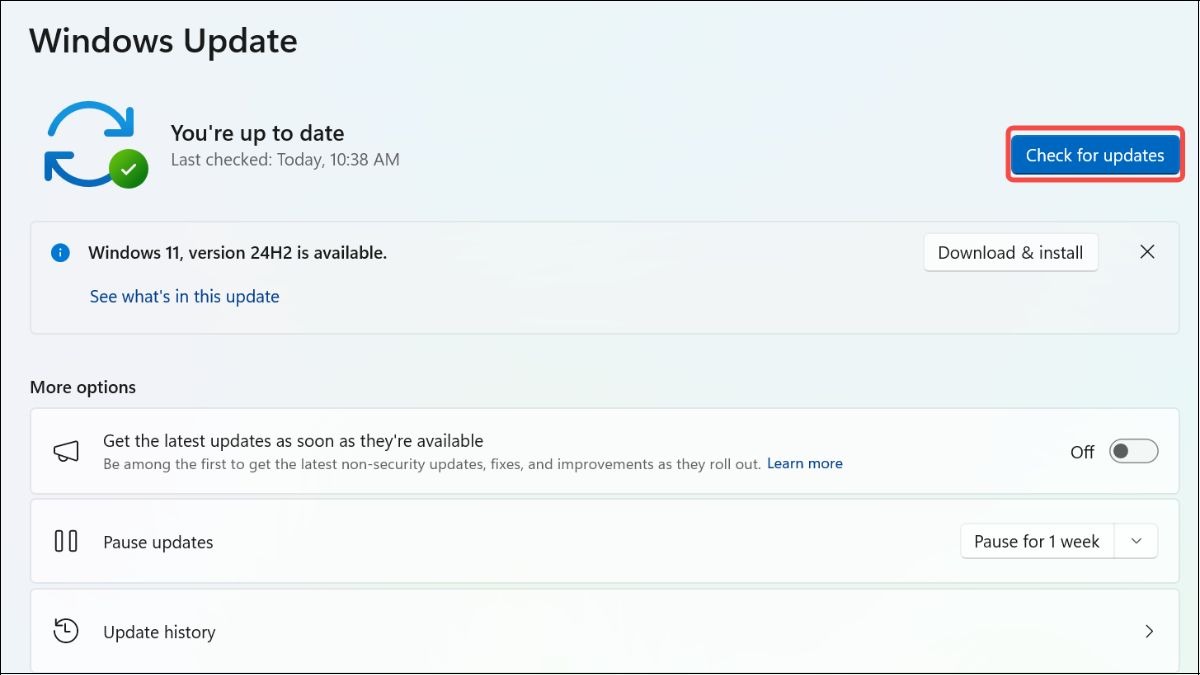
Task: Click the Pause updates label
Action: coord(158,542)
